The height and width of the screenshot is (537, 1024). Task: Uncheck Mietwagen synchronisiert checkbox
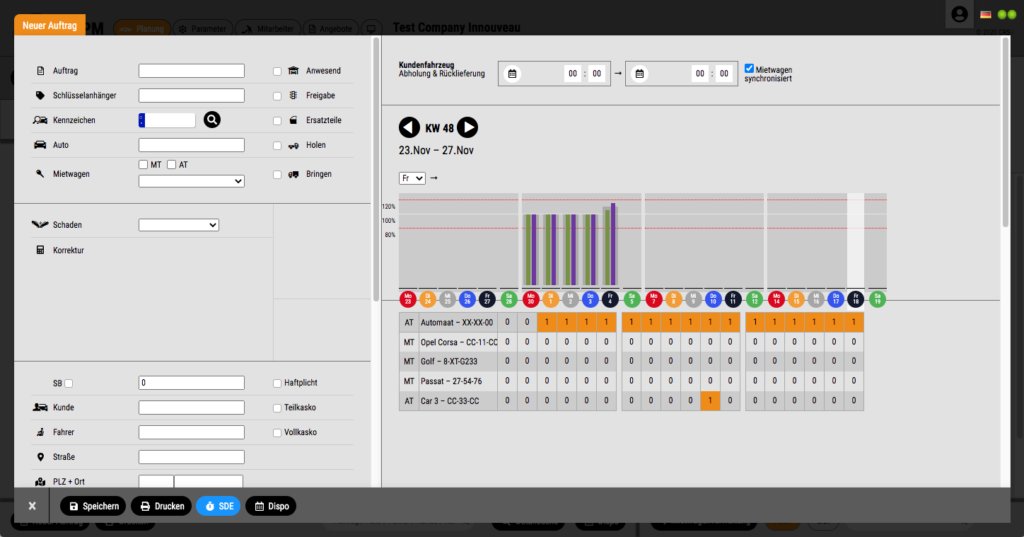749,68
